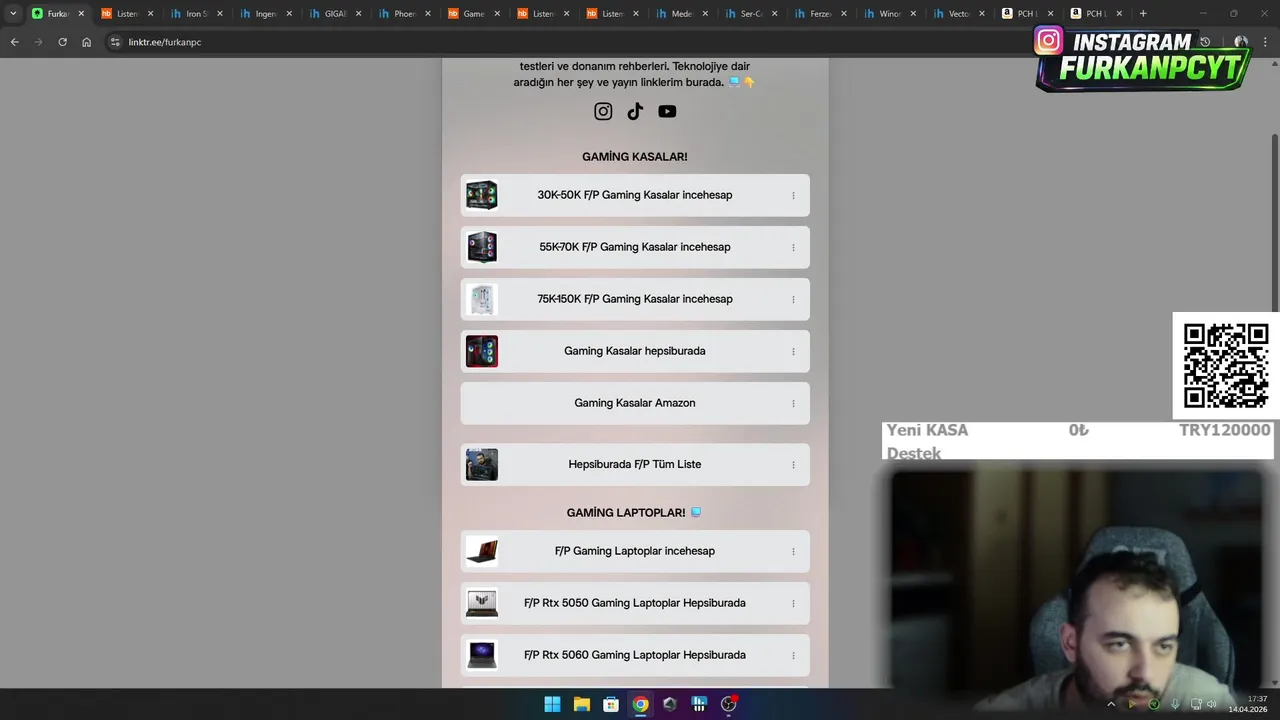This screenshot has width=1280, height=720.
Task: Close the Furka linktree tab
Action: click(81, 14)
